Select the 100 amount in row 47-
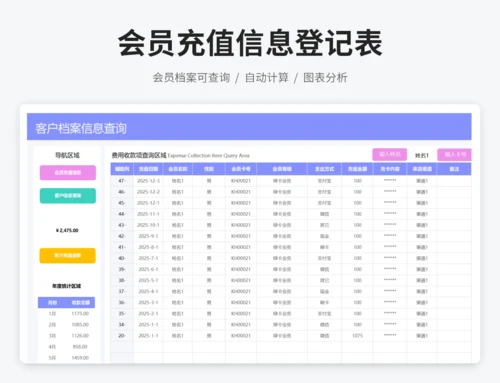Screen dimensions: 500x383 click(x=357, y=181)
